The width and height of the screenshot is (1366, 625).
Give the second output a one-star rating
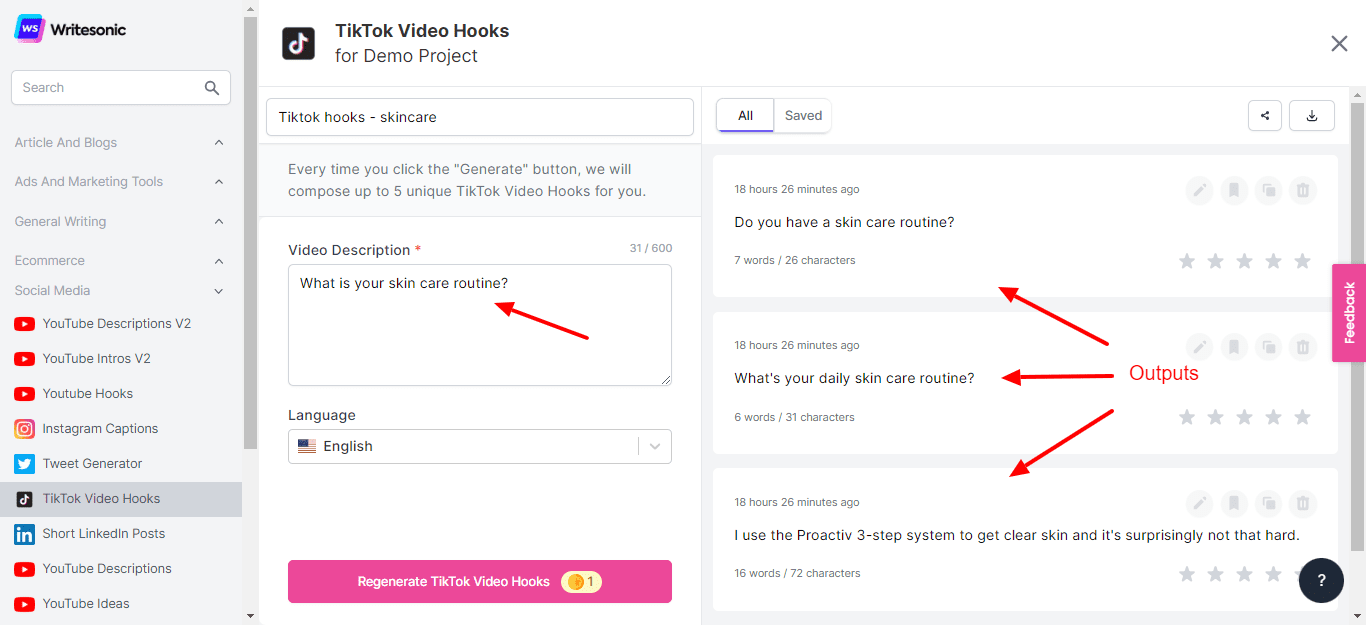[x=1187, y=417]
